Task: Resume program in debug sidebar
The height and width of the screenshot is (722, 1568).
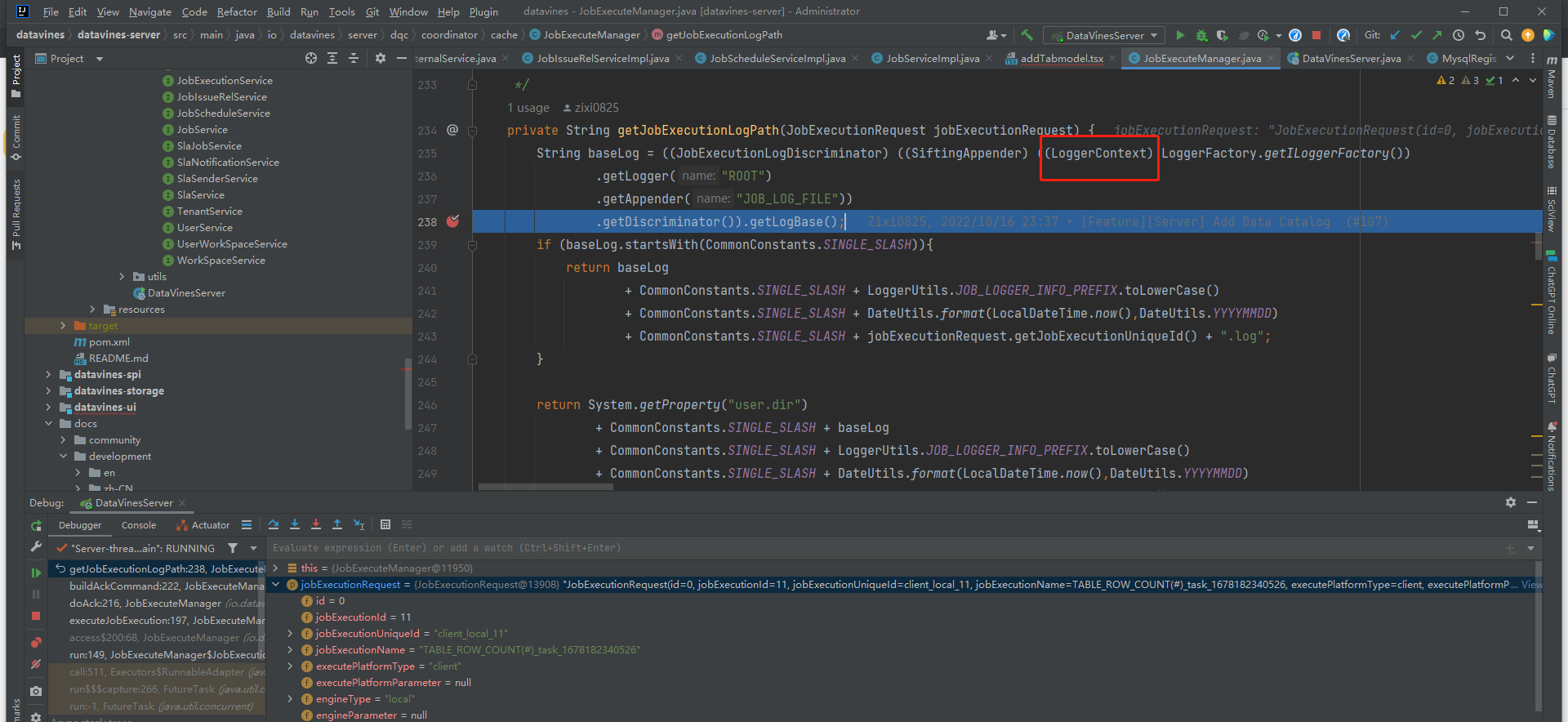Action: coord(36,573)
